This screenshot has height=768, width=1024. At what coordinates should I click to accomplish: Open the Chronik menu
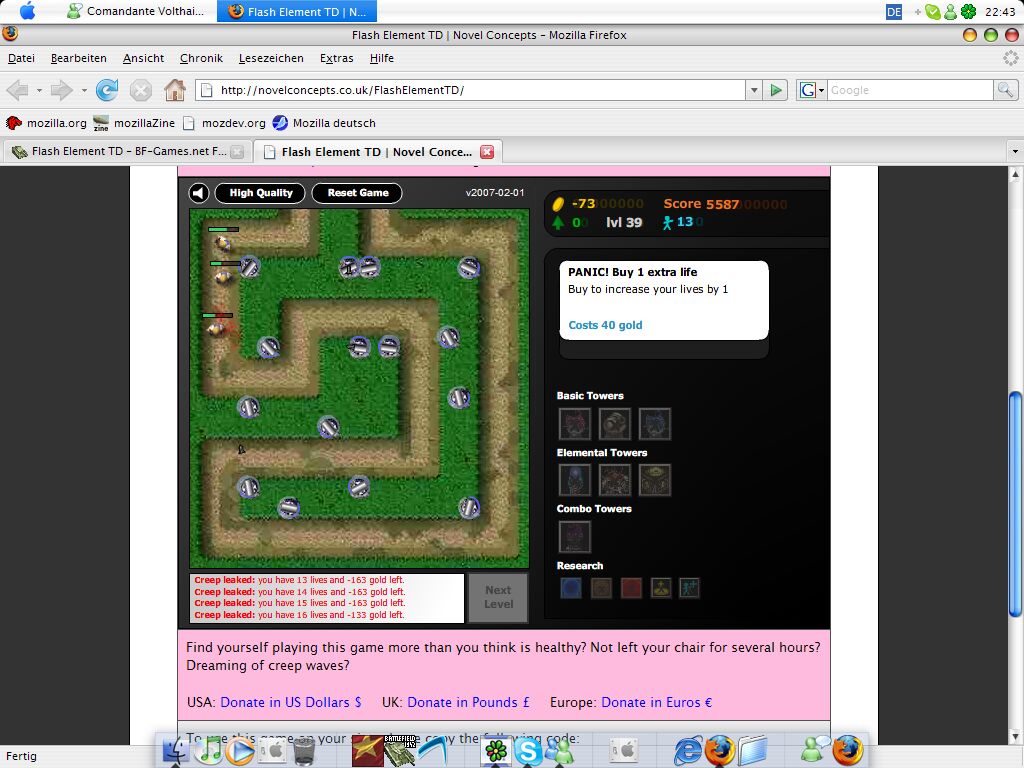[201, 58]
